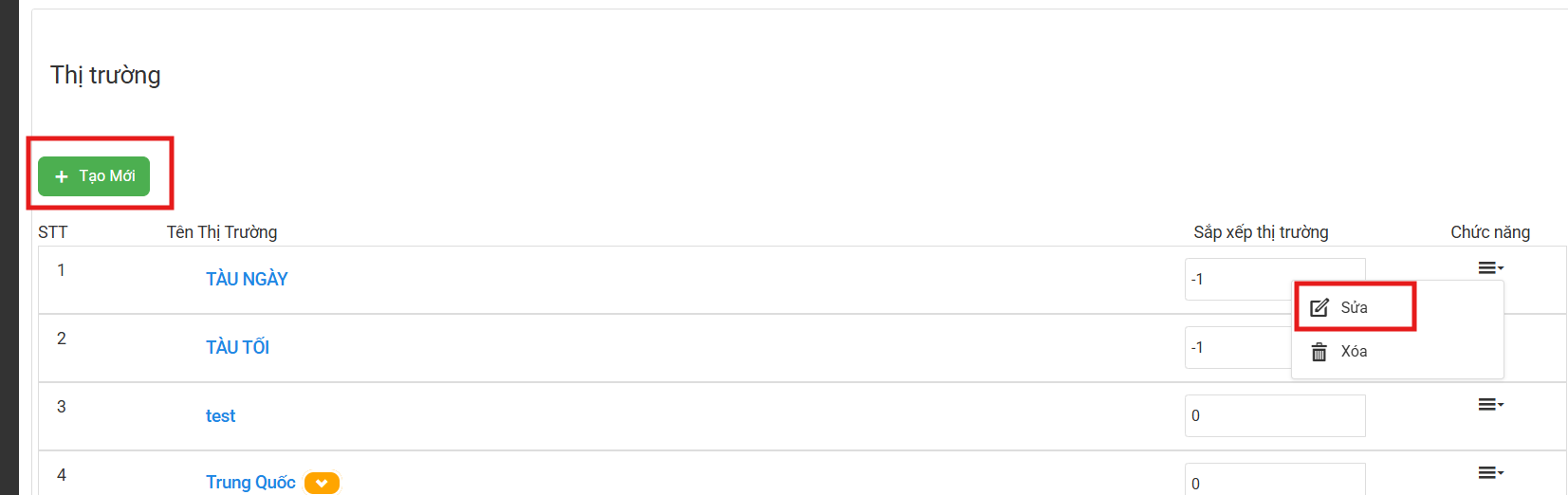This screenshot has width=1568, height=495.
Task: Expand the orange chevron beside Trung Quốc
Action: (322, 483)
